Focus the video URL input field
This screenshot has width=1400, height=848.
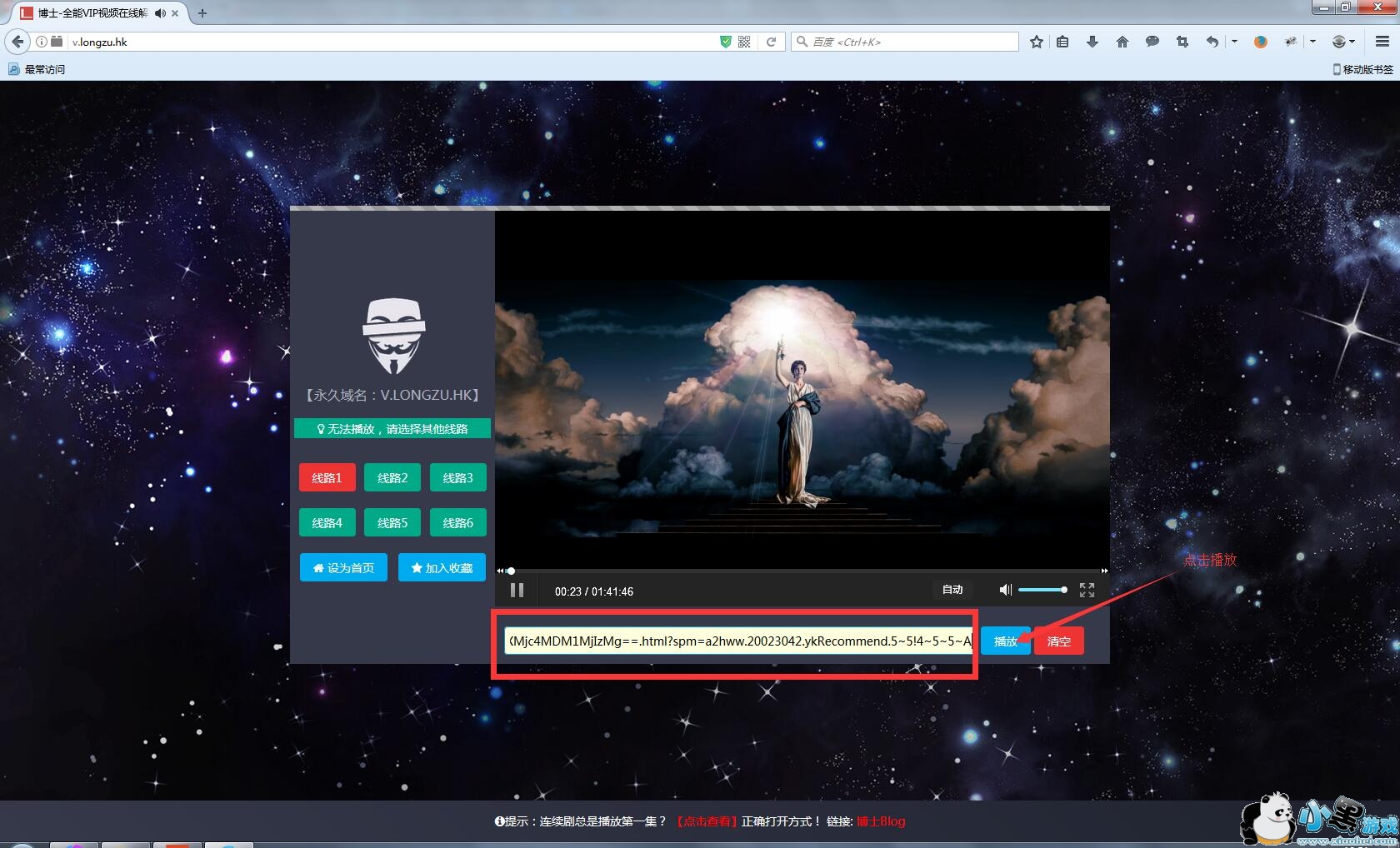click(738, 641)
